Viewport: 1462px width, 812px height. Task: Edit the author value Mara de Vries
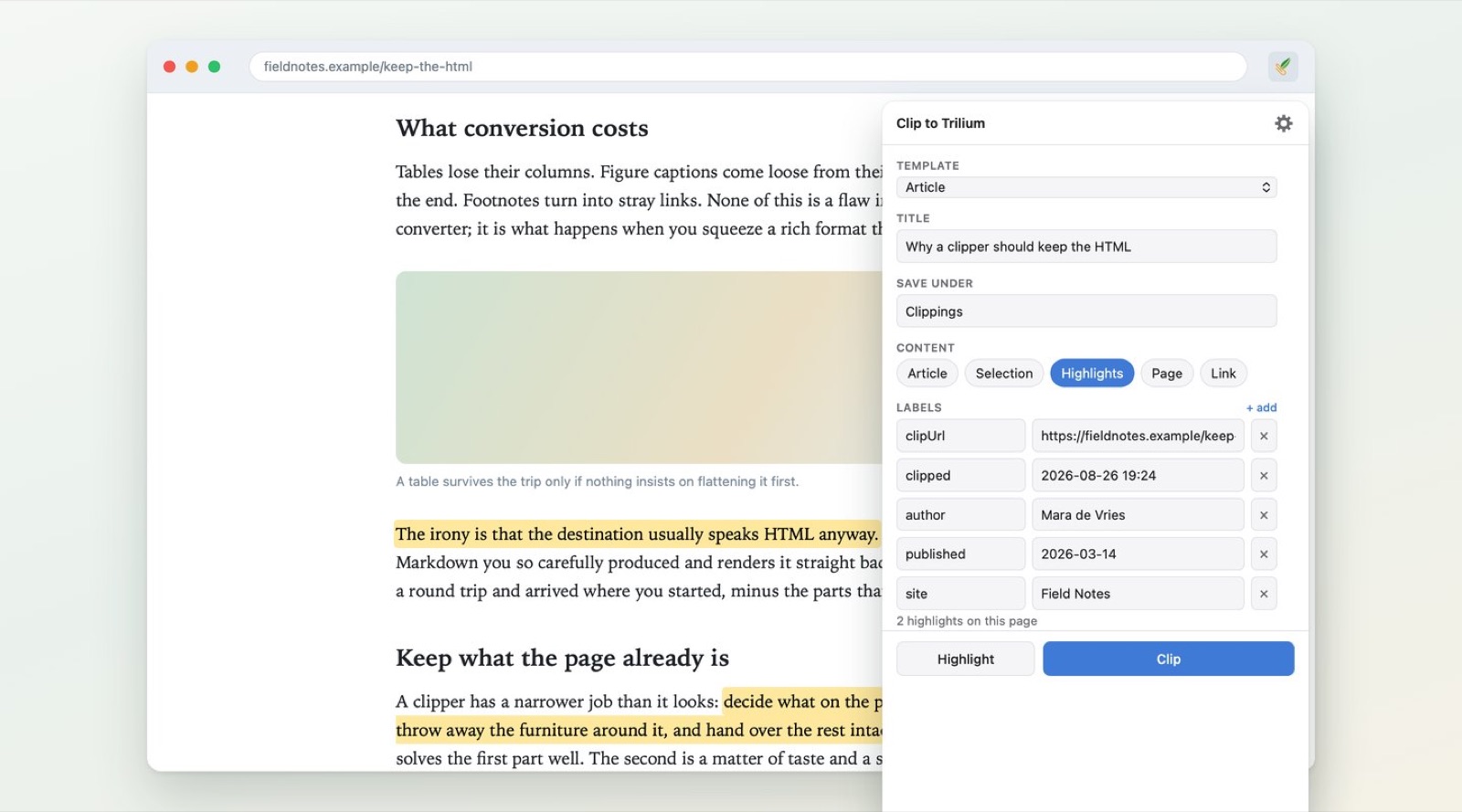tap(1138, 515)
